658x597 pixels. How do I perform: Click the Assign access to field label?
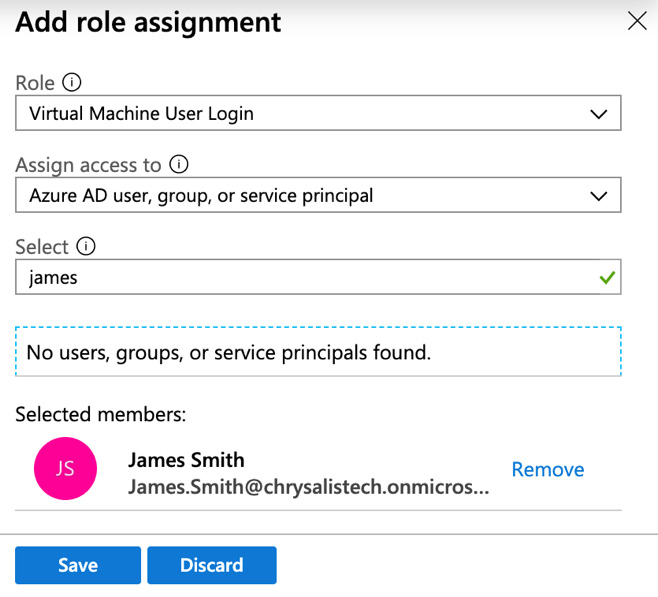[x=88, y=165]
